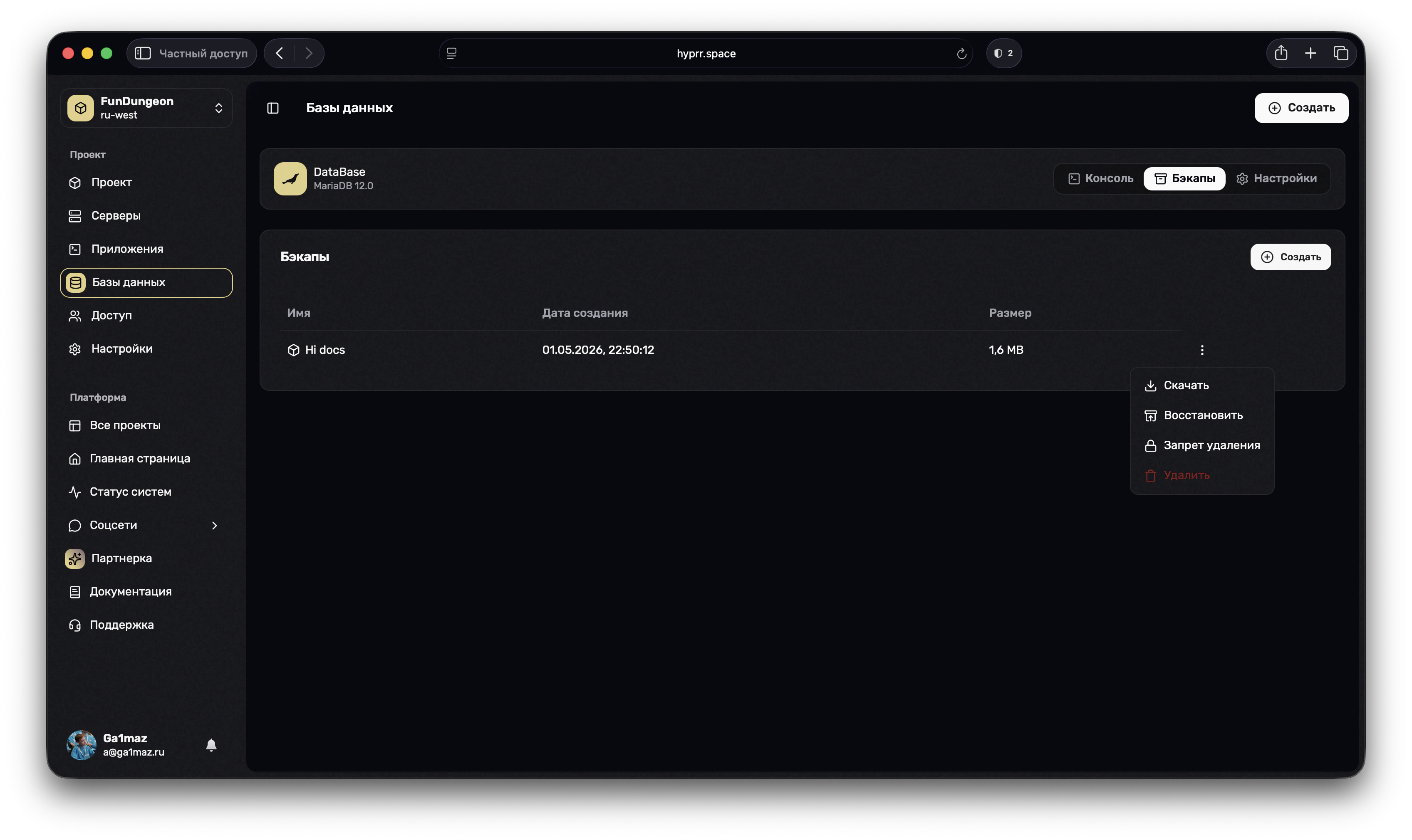Click the Все проекты layout icon
This screenshot has height=840, width=1412.
click(75, 425)
